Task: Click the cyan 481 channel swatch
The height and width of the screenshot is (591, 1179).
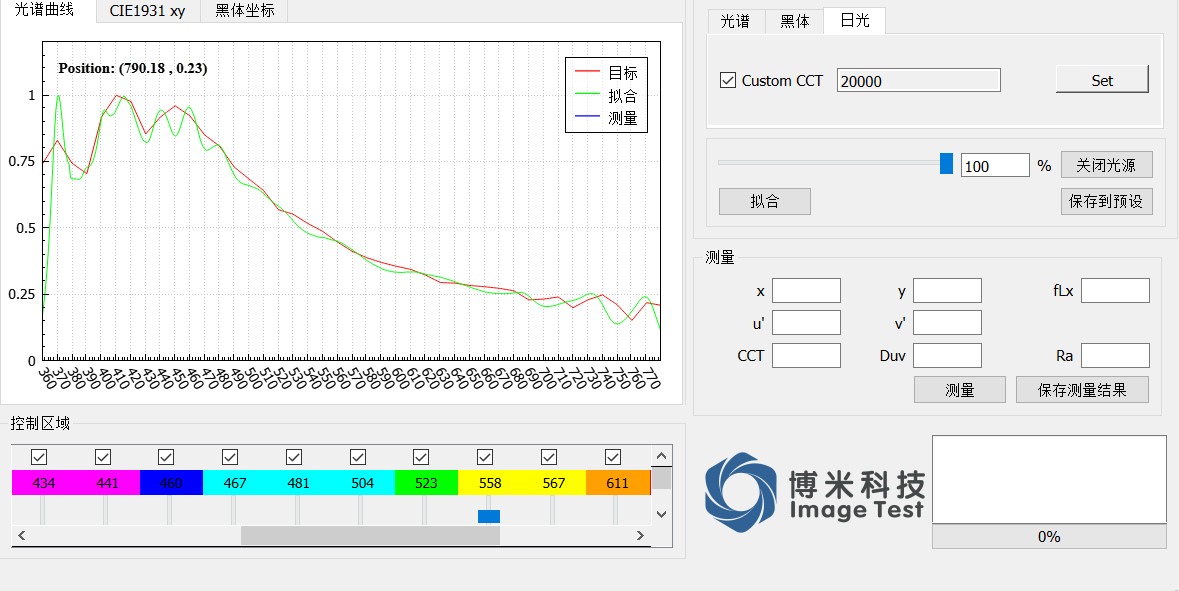Action: coord(299,483)
